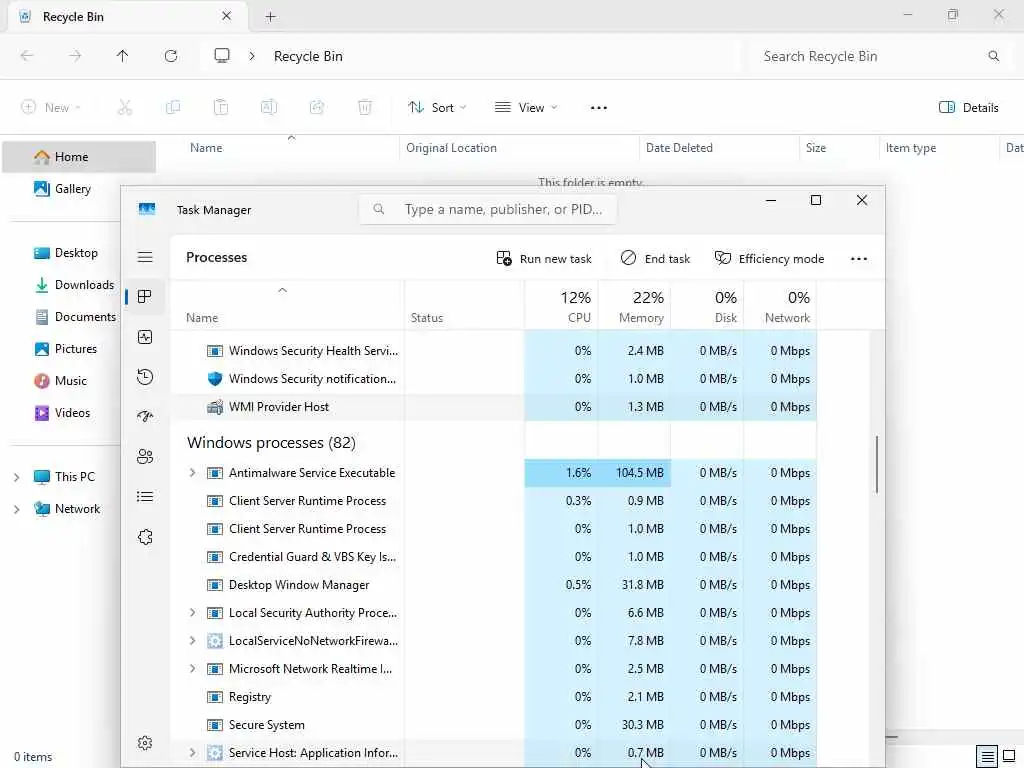Select Desktop Window Manager process
The width and height of the screenshot is (1024, 768).
(x=494, y=584)
